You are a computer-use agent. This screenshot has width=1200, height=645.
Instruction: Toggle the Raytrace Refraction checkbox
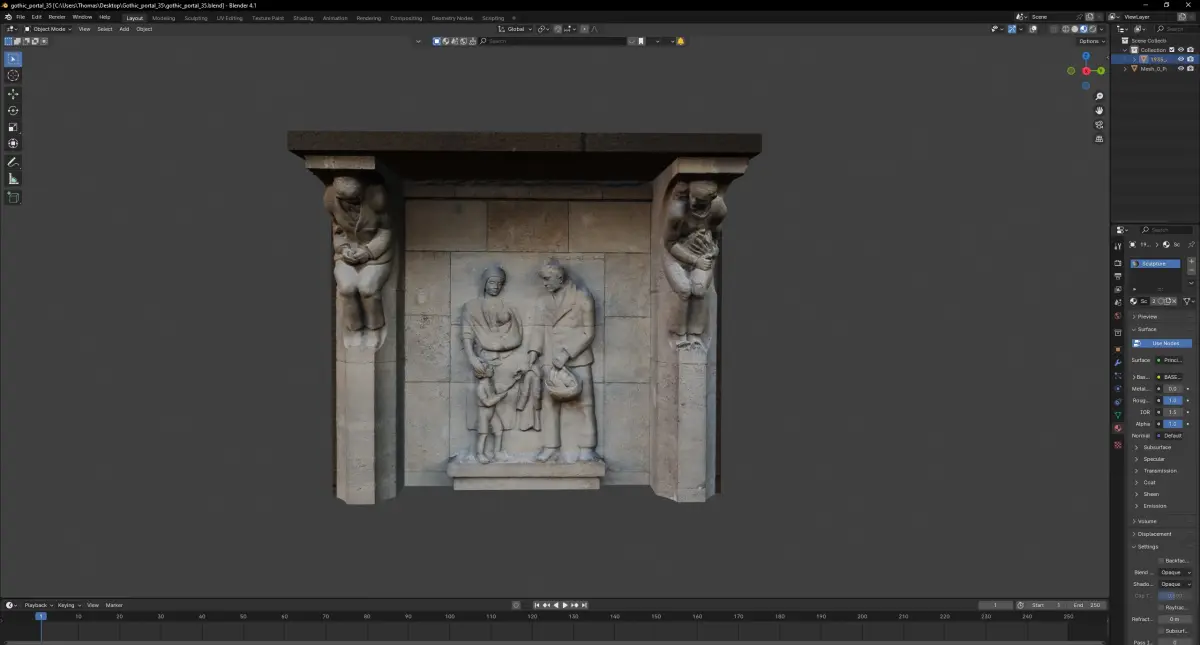[1161, 607]
